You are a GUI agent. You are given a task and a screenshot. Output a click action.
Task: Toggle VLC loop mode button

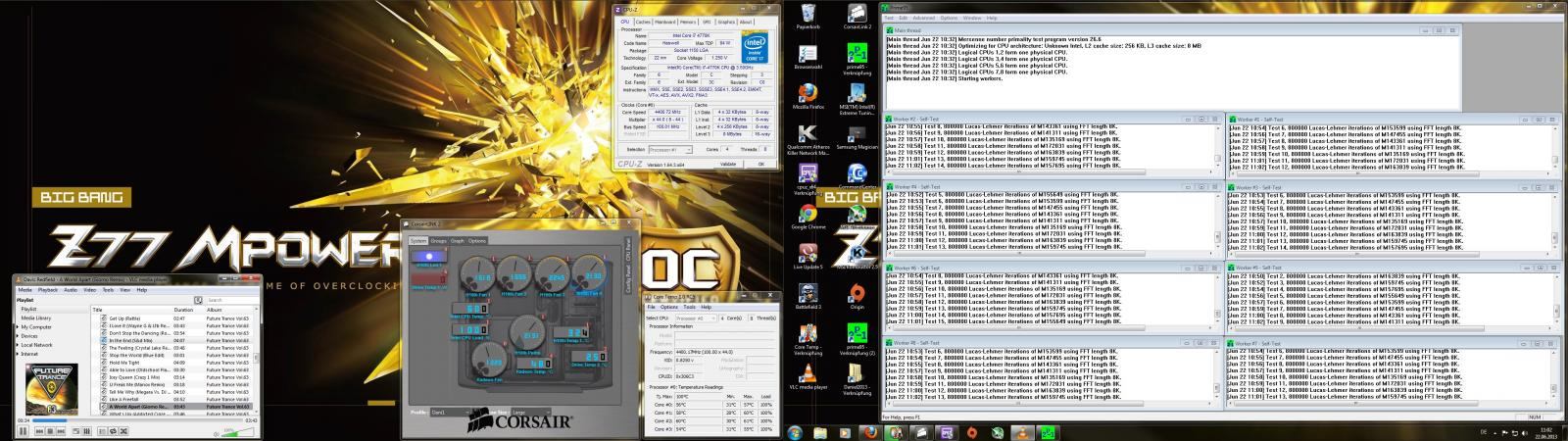pyautogui.click(x=113, y=431)
